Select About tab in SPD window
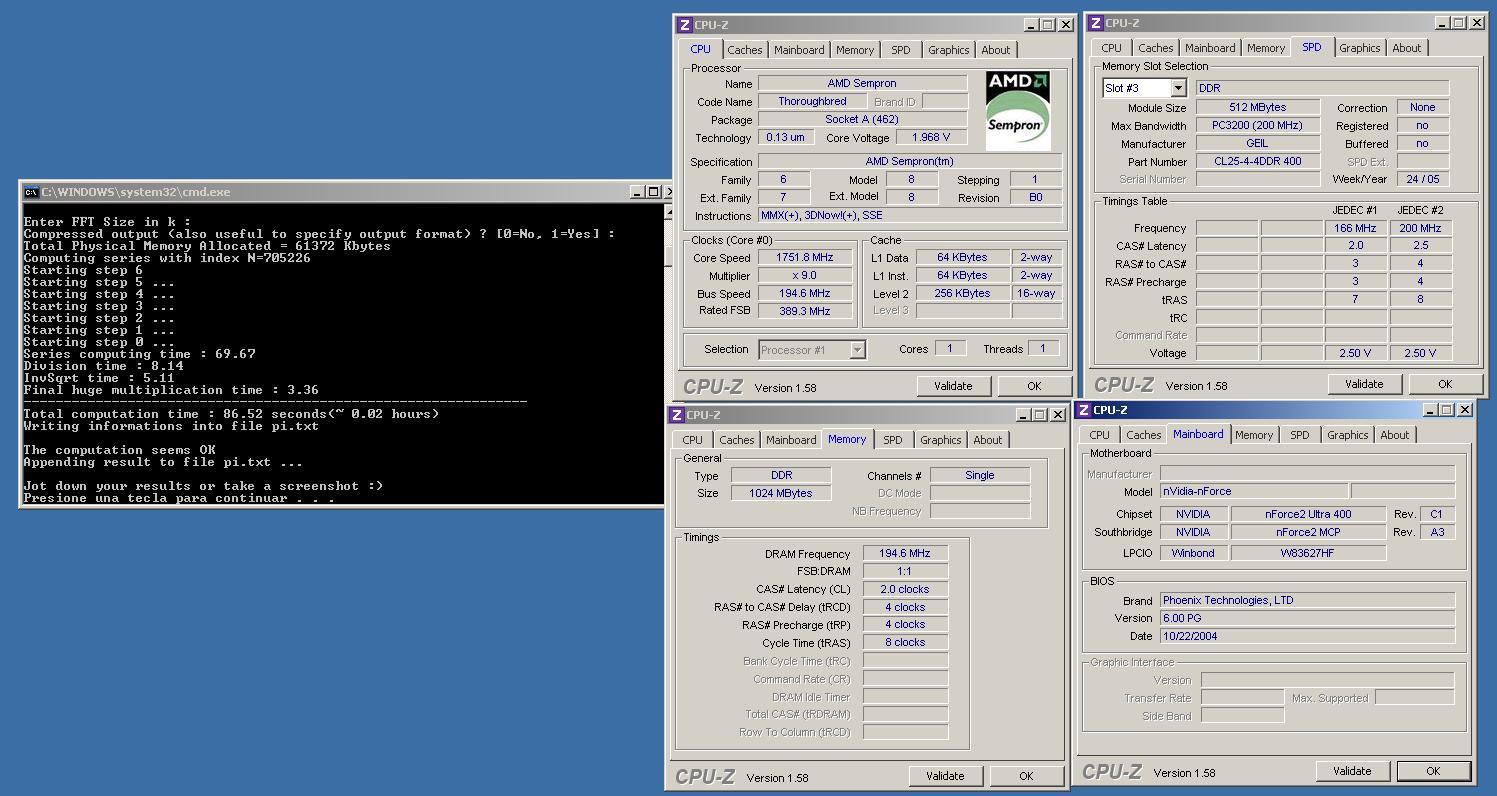This screenshot has height=796, width=1497. click(1406, 48)
